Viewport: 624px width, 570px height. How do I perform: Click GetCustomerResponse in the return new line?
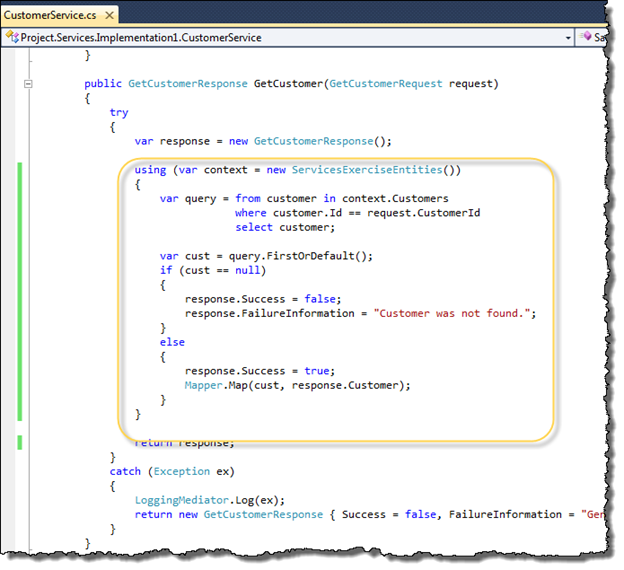click(263, 514)
